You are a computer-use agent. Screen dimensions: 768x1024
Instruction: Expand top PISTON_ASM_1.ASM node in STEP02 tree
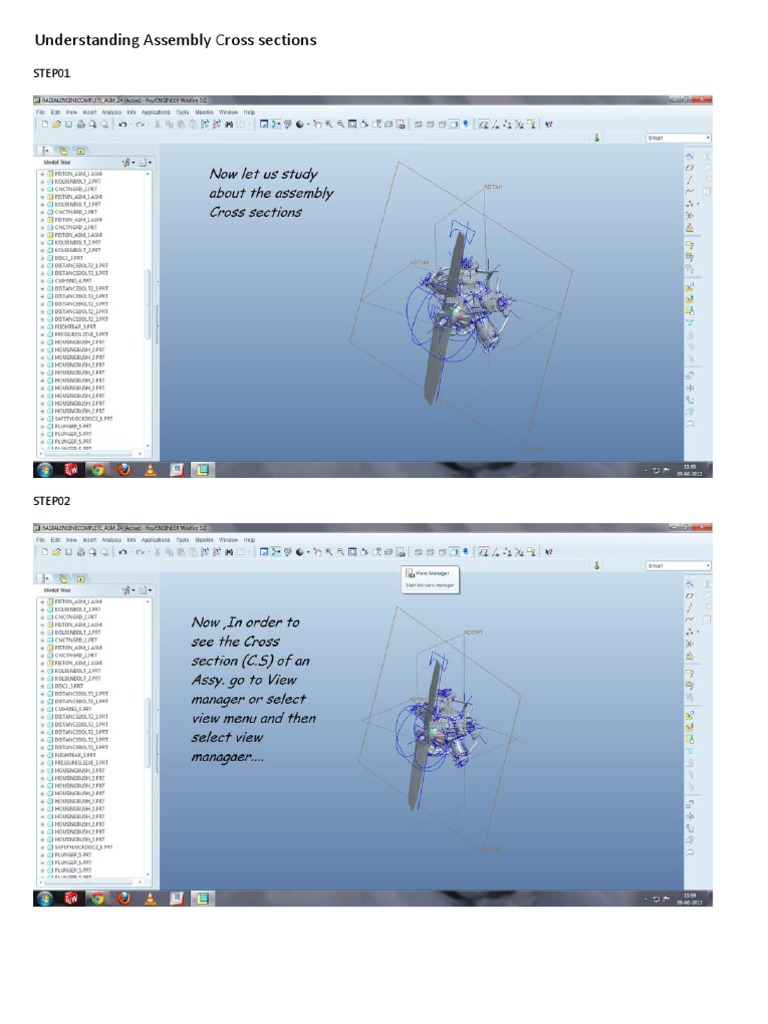42,601
